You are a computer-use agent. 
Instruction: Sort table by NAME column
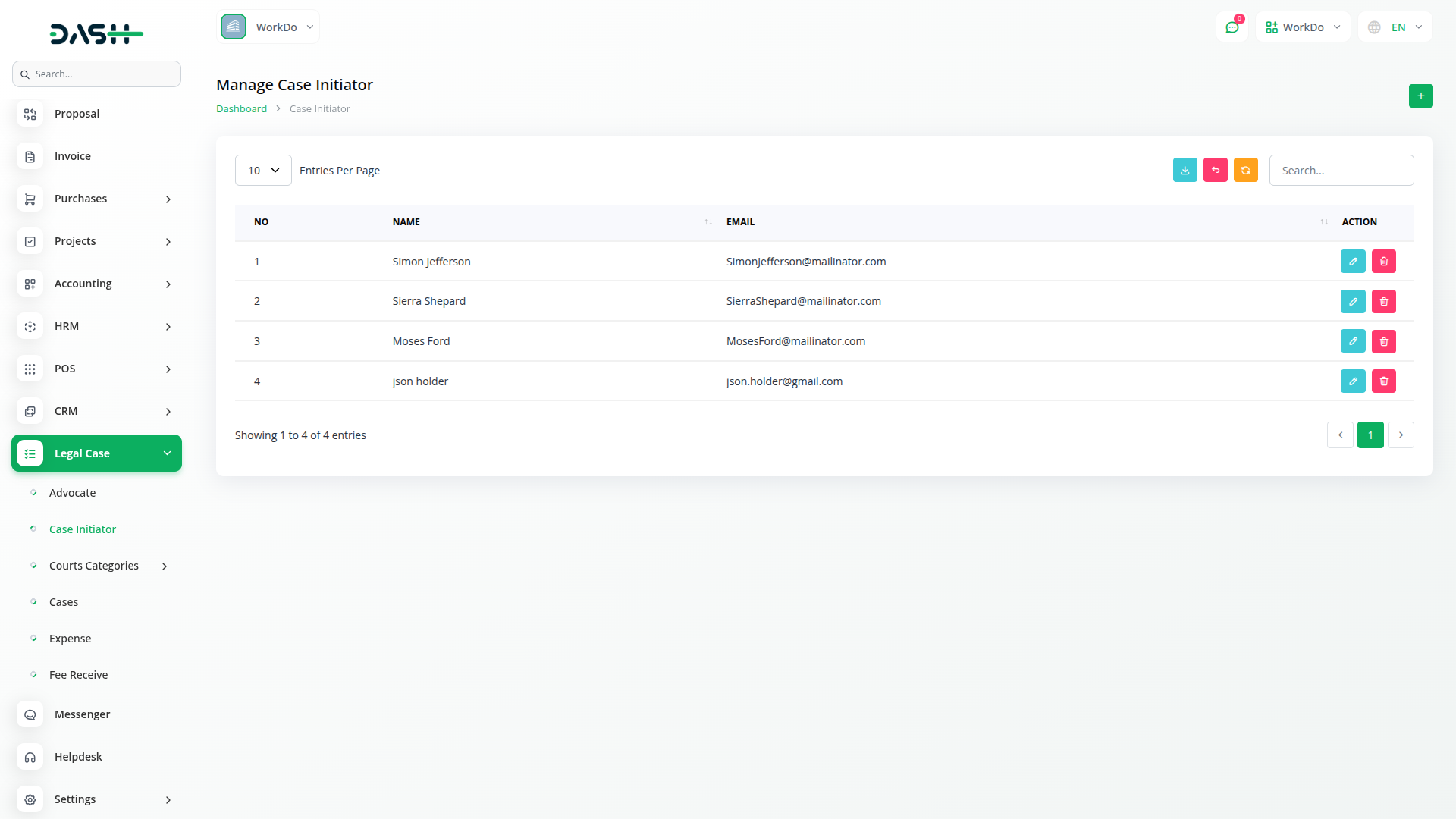pos(554,222)
